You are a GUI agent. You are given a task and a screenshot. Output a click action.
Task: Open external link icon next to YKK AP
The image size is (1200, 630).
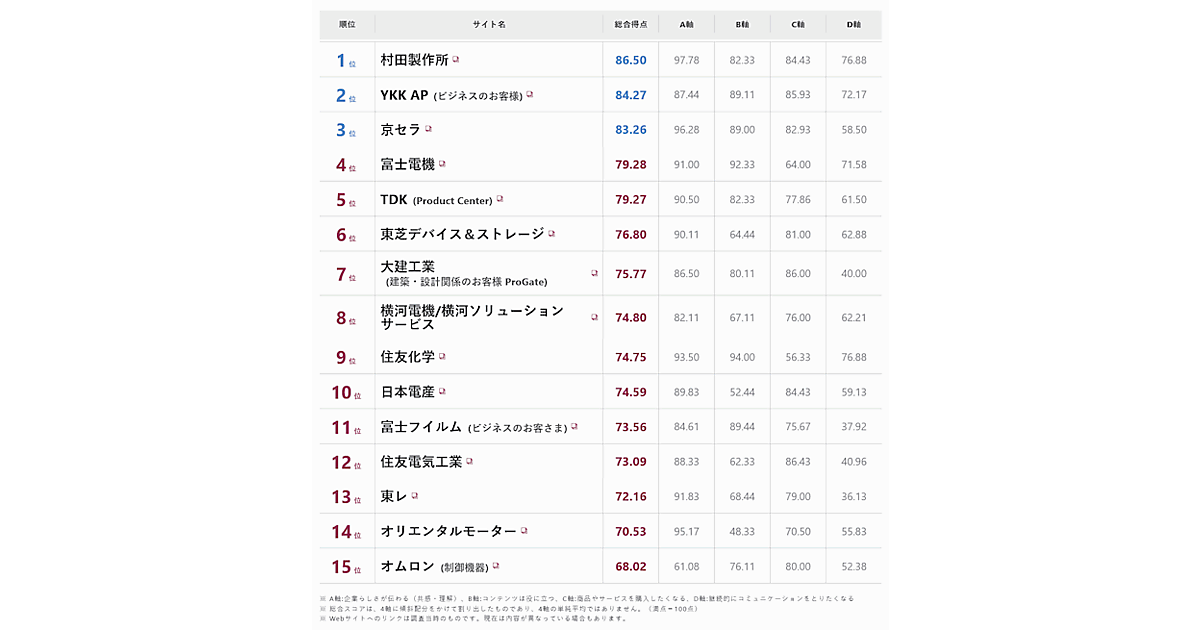(530, 95)
